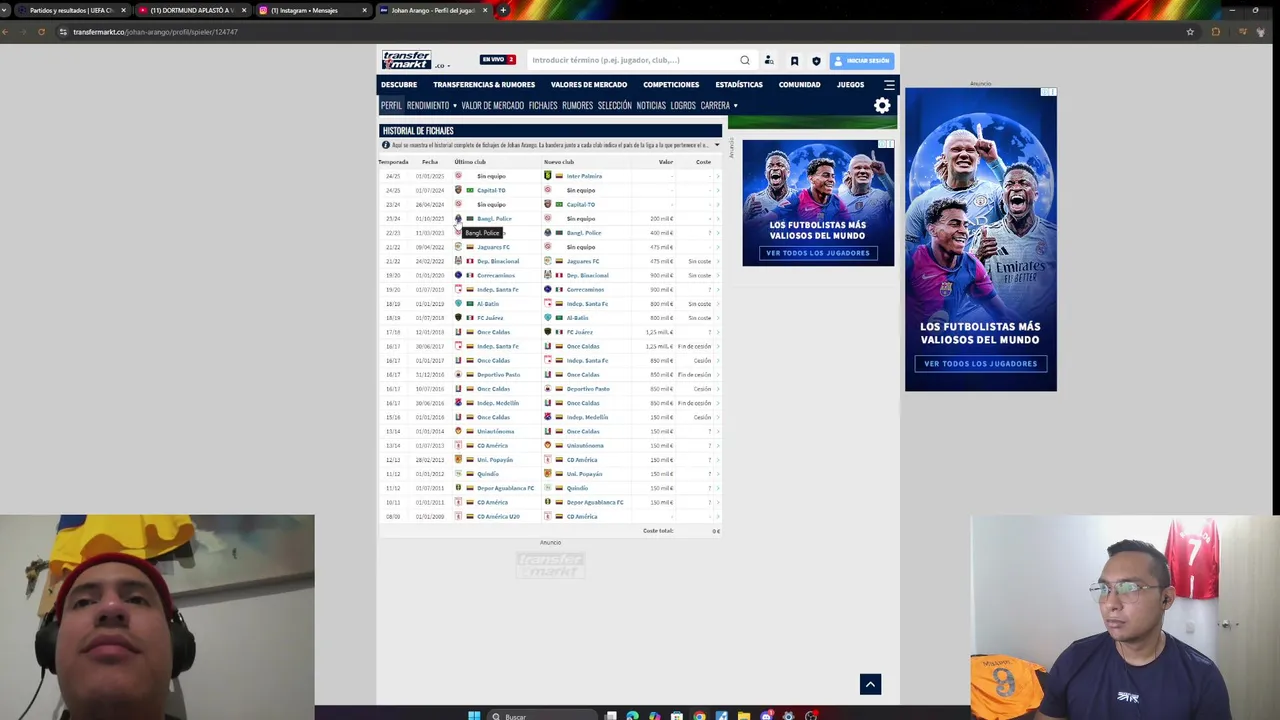Image resolution: width=1280 pixels, height=720 pixels.
Task: Open the hamburger menu icon
Action: (x=889, y=85)
